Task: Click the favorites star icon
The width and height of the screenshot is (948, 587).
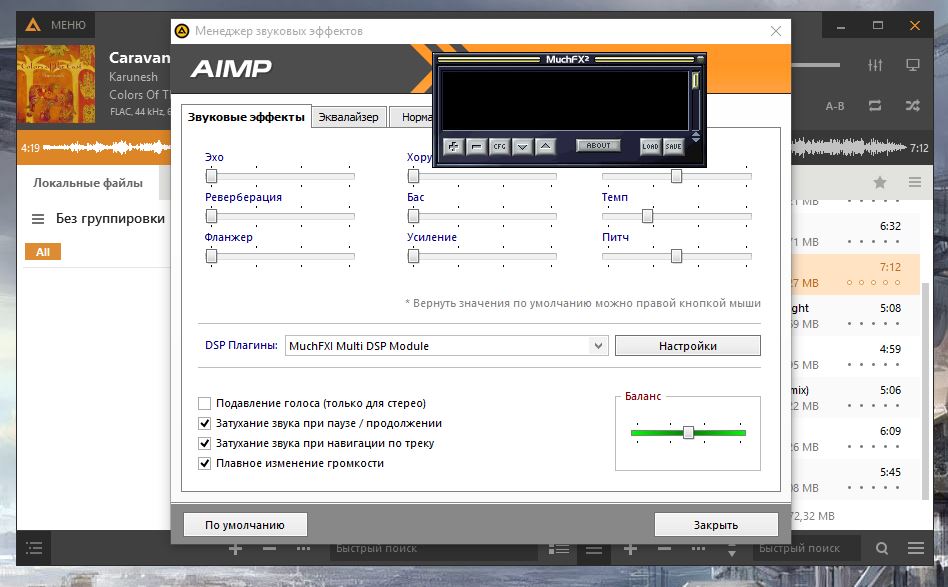Action: pos(880,182)
